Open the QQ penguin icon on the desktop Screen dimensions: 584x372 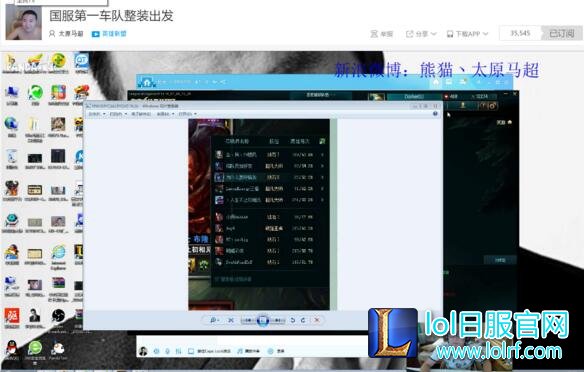pyautogui.click(x=12, y=349)
